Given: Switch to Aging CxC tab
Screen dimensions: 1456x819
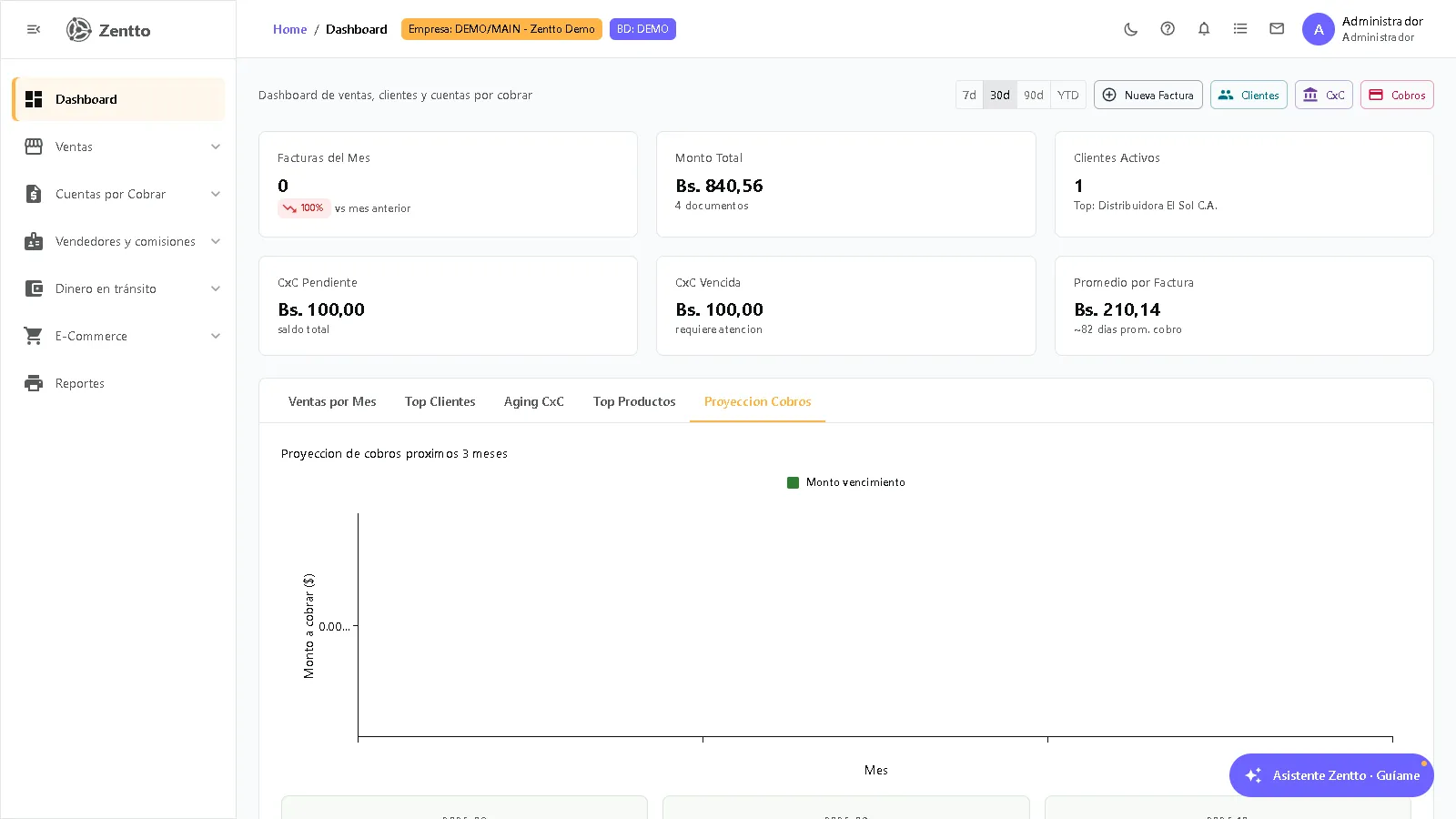Looking at the screenshot, I should 534,401.
